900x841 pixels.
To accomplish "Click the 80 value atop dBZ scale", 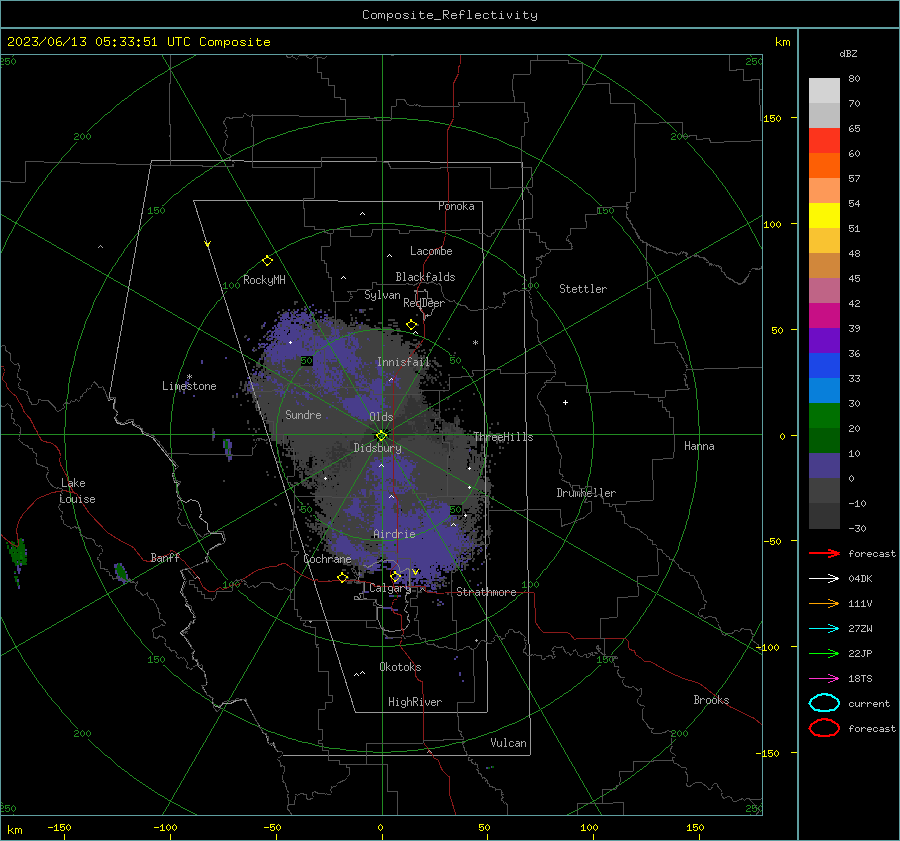I will pos(854,78).
